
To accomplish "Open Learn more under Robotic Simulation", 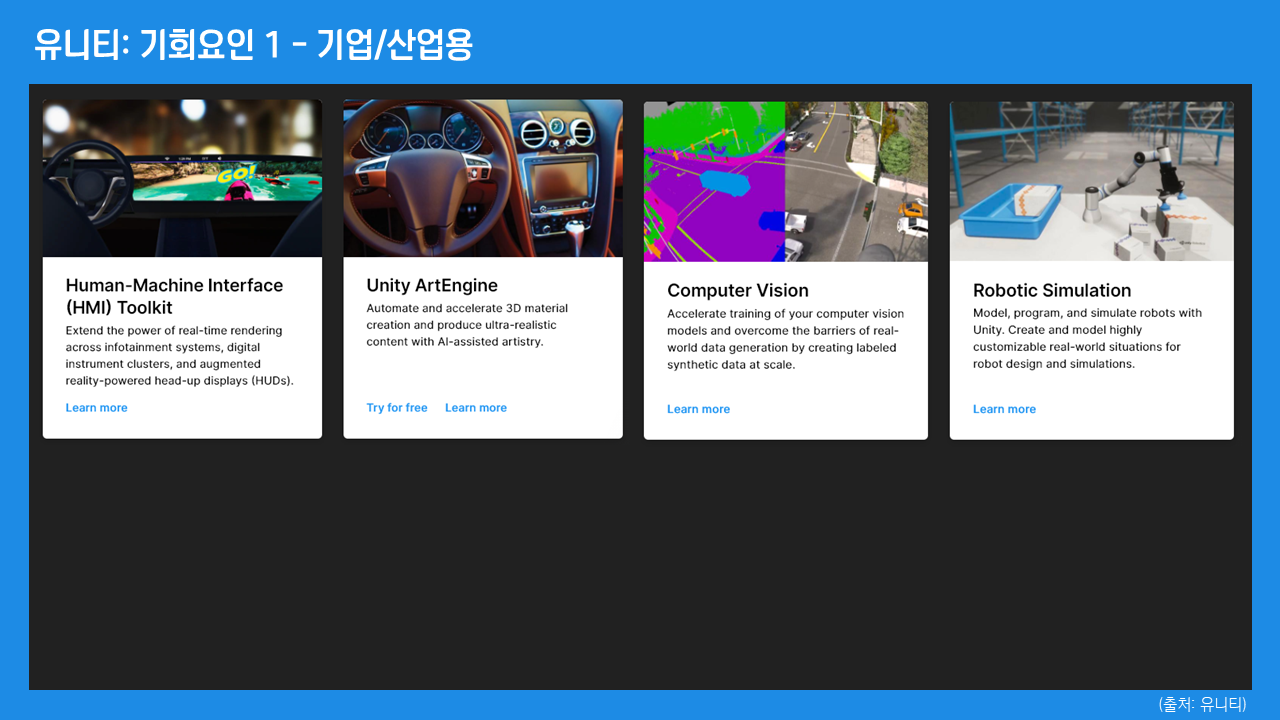I will [x=1004, y=409].
